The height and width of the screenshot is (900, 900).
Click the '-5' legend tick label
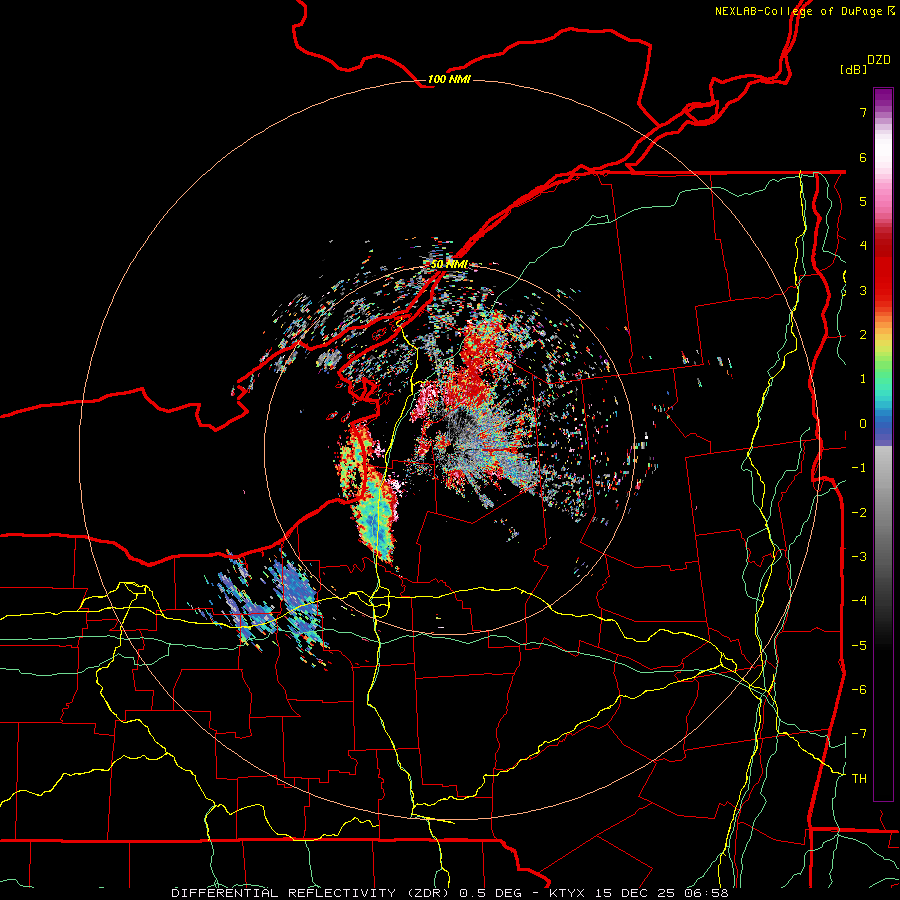[859, 645]
